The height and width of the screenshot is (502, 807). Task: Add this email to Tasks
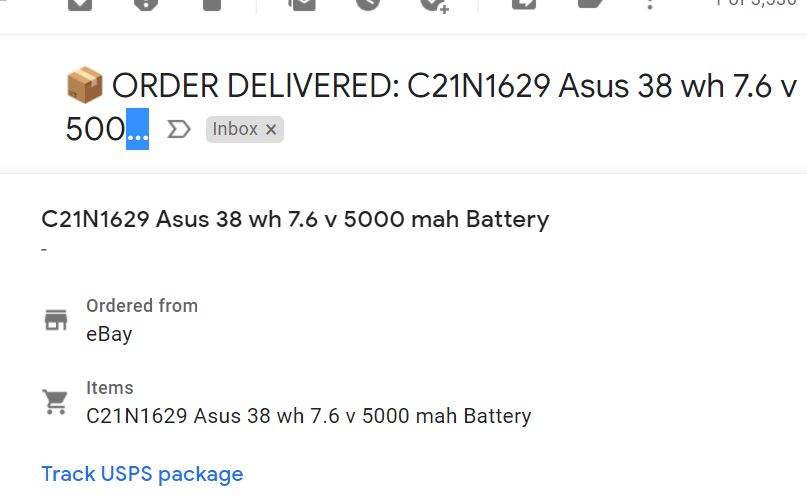(x=434, y=5)
